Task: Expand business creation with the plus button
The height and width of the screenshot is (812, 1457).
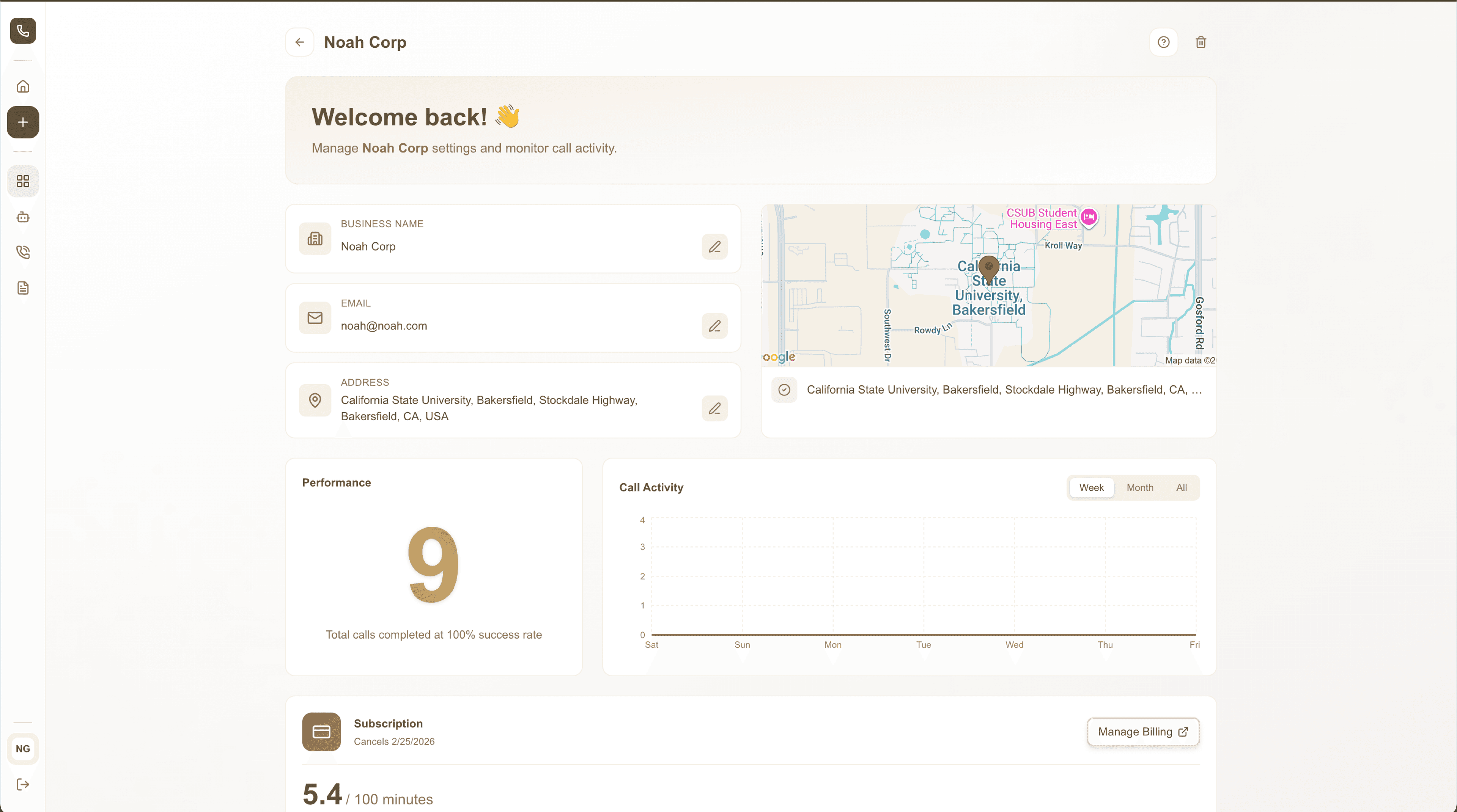Action: coord(23,122)
